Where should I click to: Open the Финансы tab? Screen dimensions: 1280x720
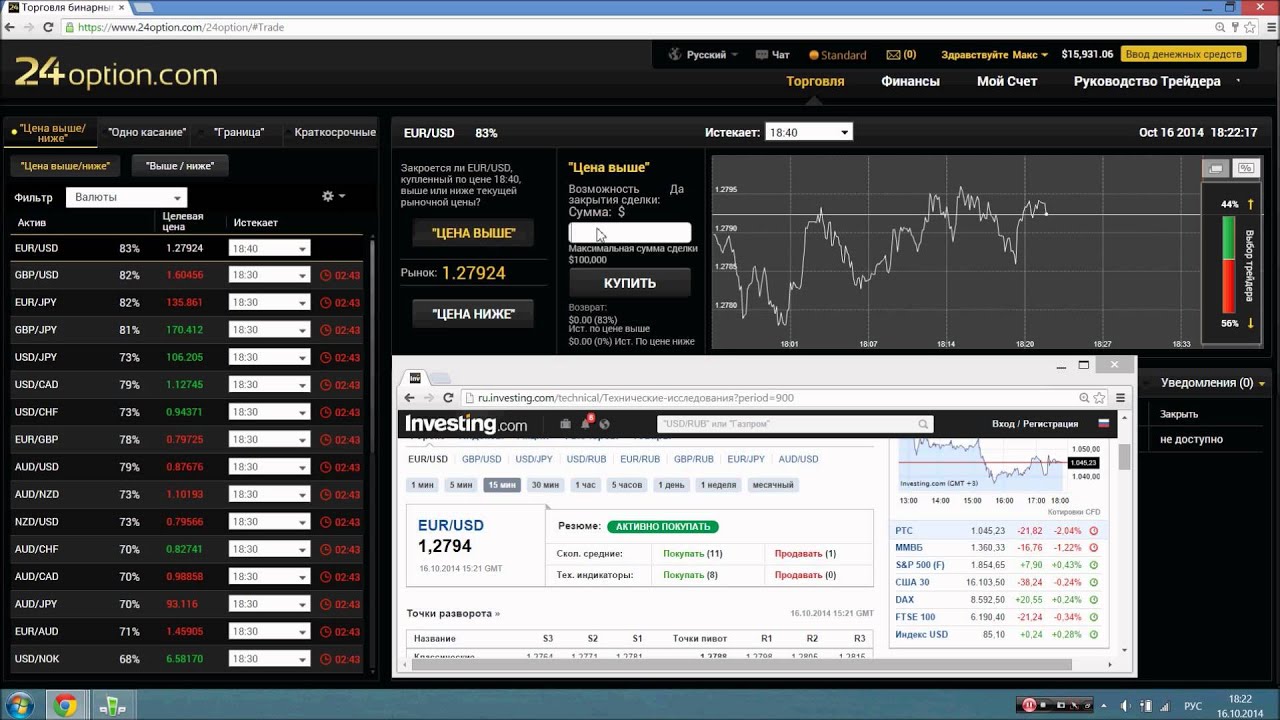coord(910,82)
